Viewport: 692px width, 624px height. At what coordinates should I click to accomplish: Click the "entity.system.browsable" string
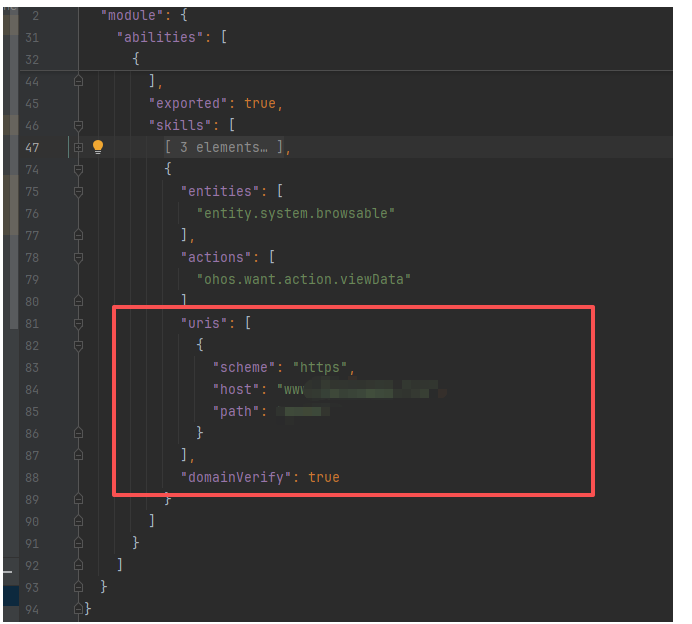pyautogui.click(x=296, y=214)
